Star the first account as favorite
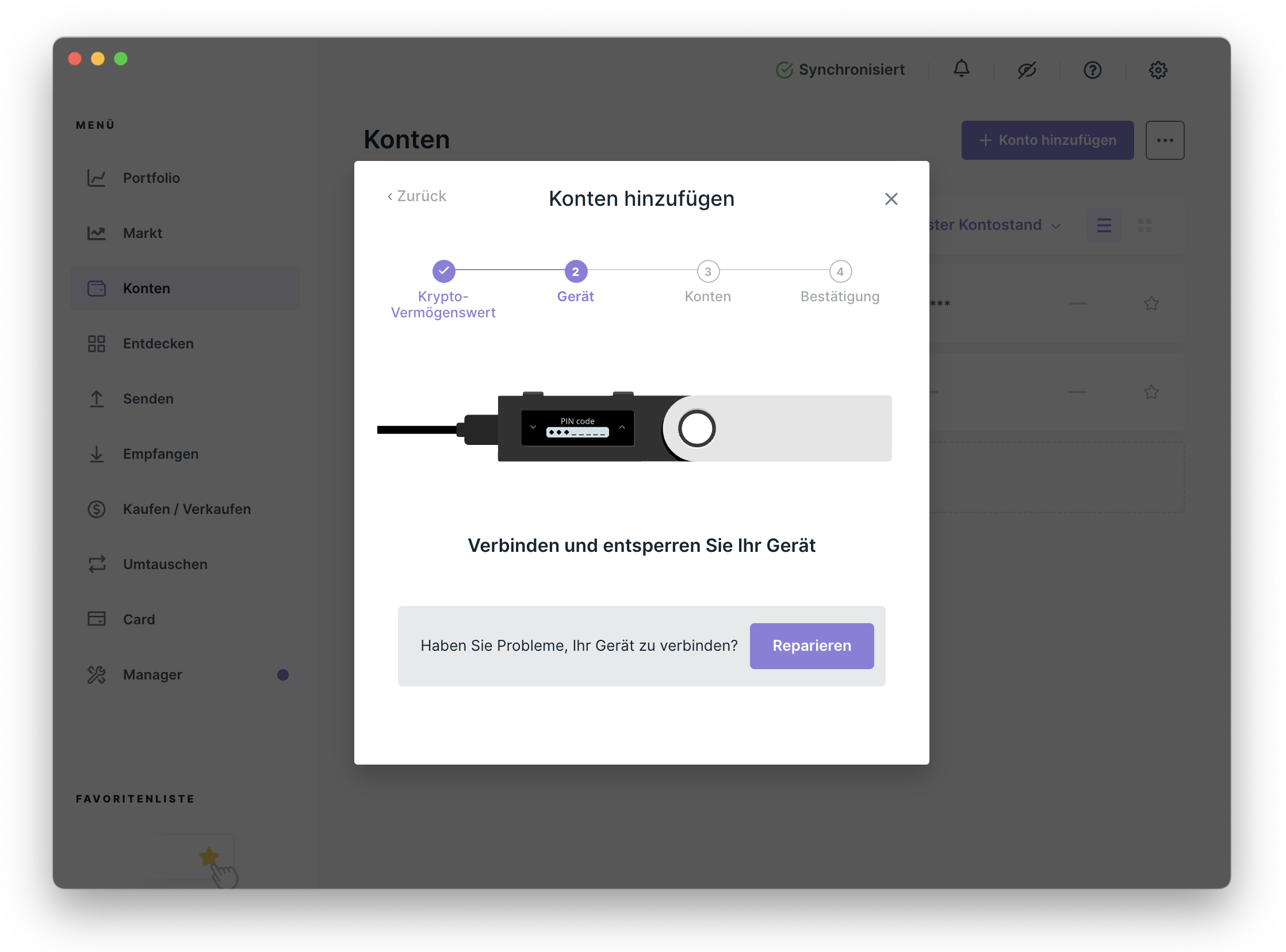 click(x=1151, y=304)
